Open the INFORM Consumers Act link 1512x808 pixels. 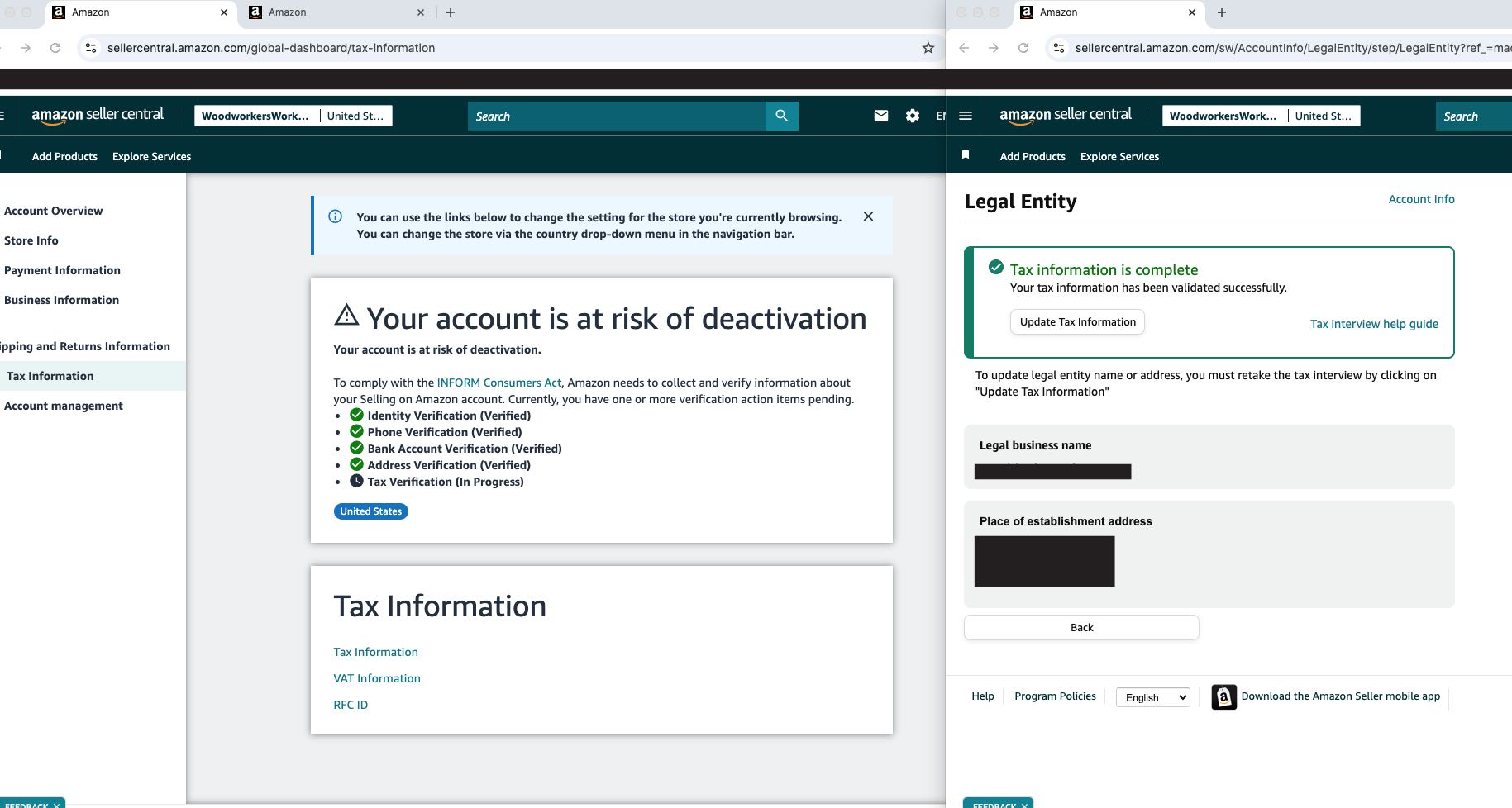pyautogui.click(x=499, y=383)
